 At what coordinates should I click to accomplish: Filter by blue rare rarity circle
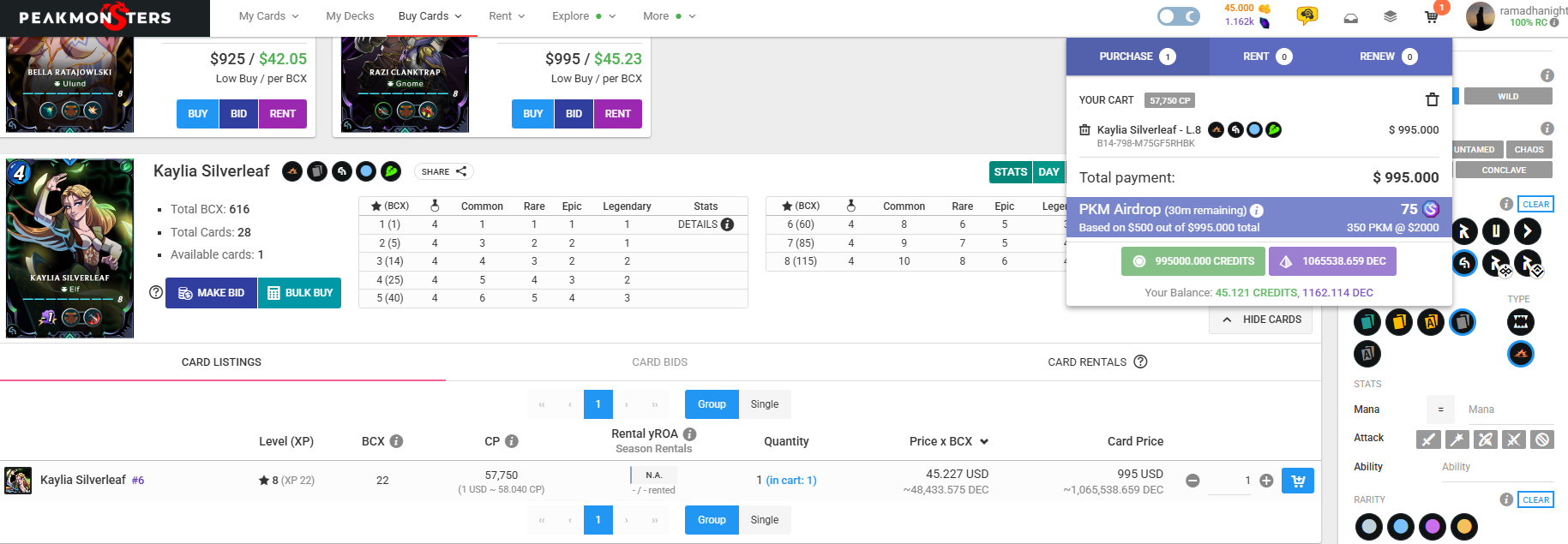pos(1401,527)
